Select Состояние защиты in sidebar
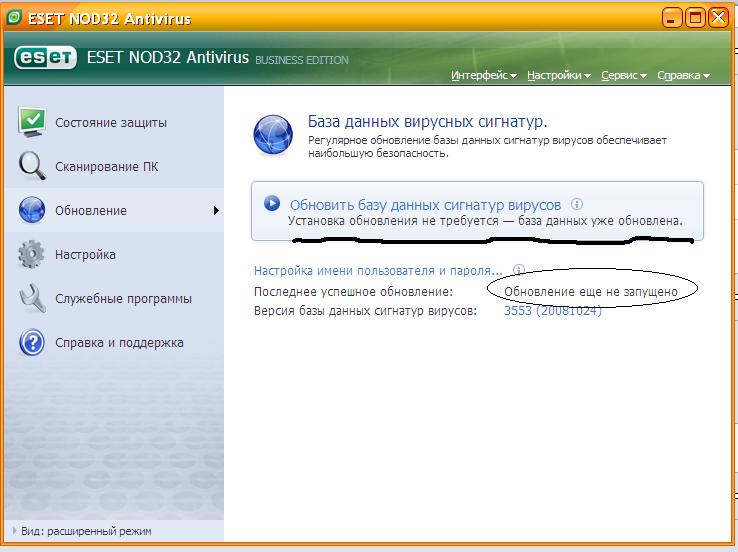This screenshot has width=738, height=552. 114,122
